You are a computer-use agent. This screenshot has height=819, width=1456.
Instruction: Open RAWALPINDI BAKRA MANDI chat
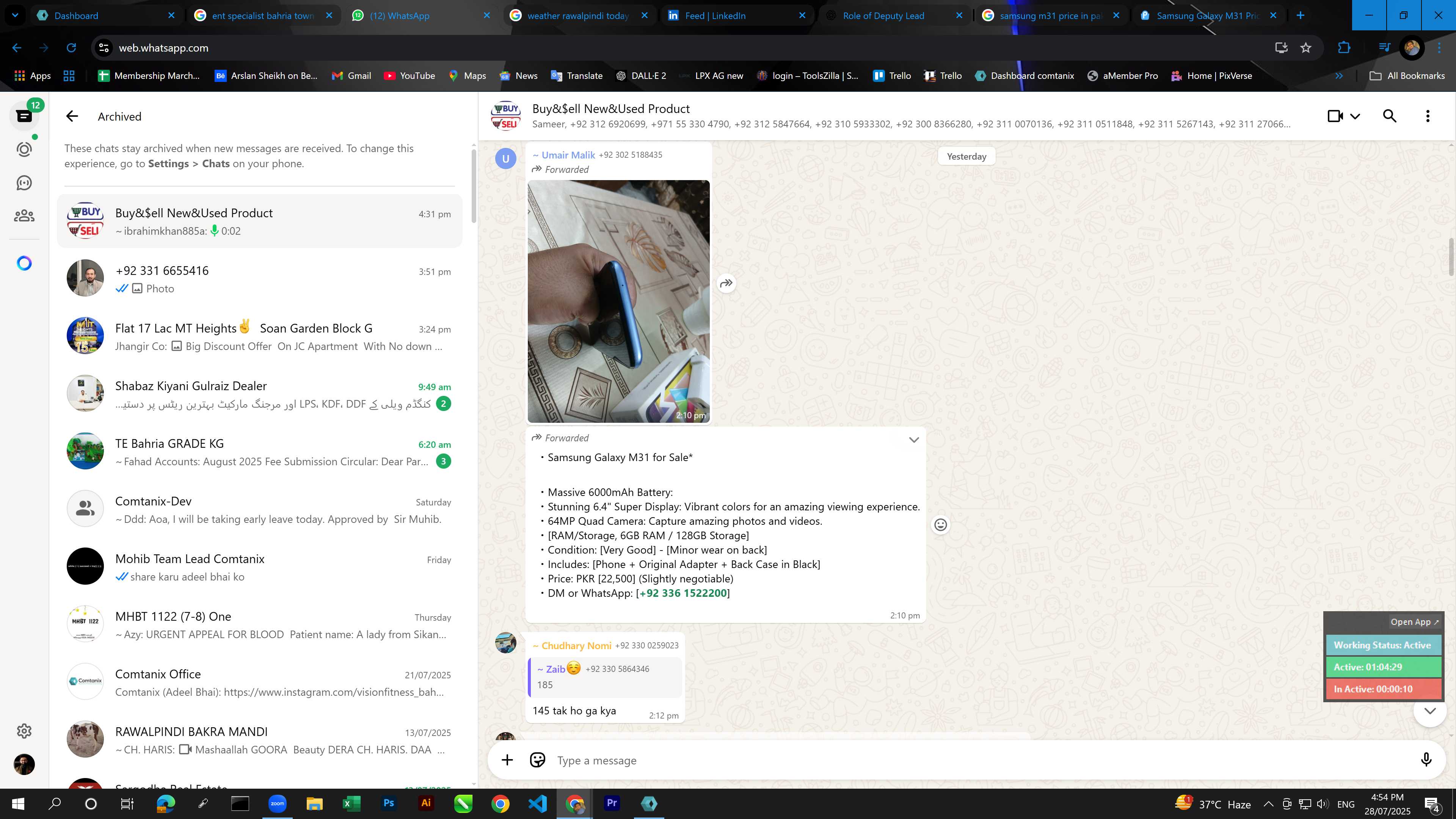pos(259,740)
